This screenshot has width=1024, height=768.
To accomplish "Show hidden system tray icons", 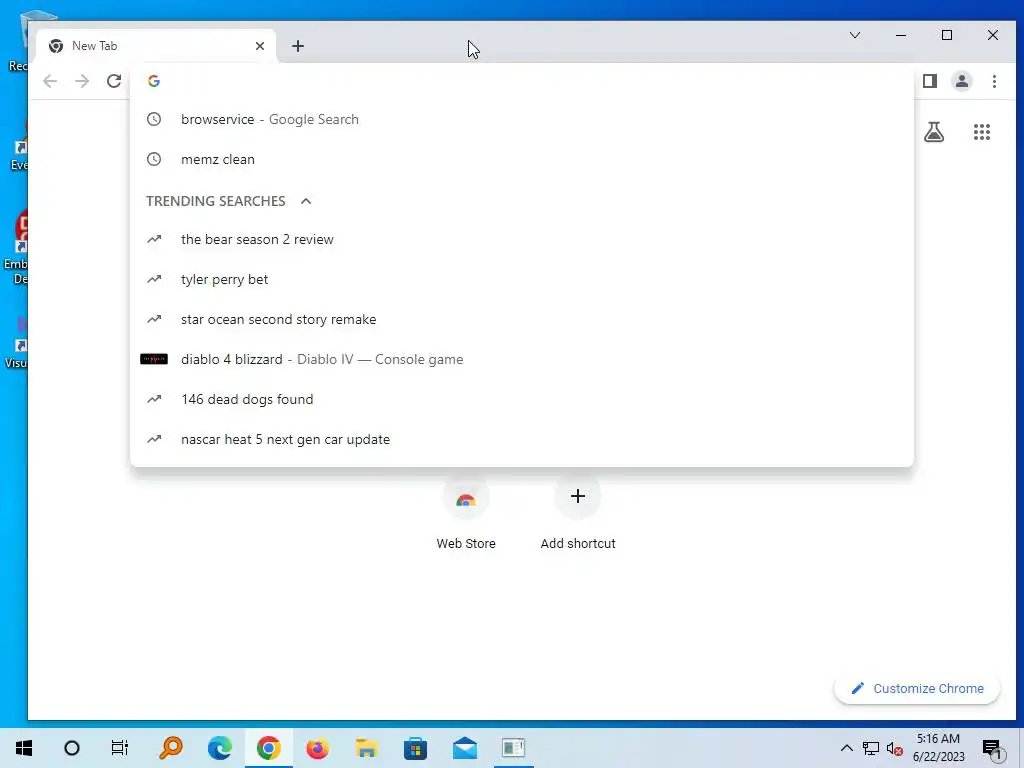I will 846,748.
